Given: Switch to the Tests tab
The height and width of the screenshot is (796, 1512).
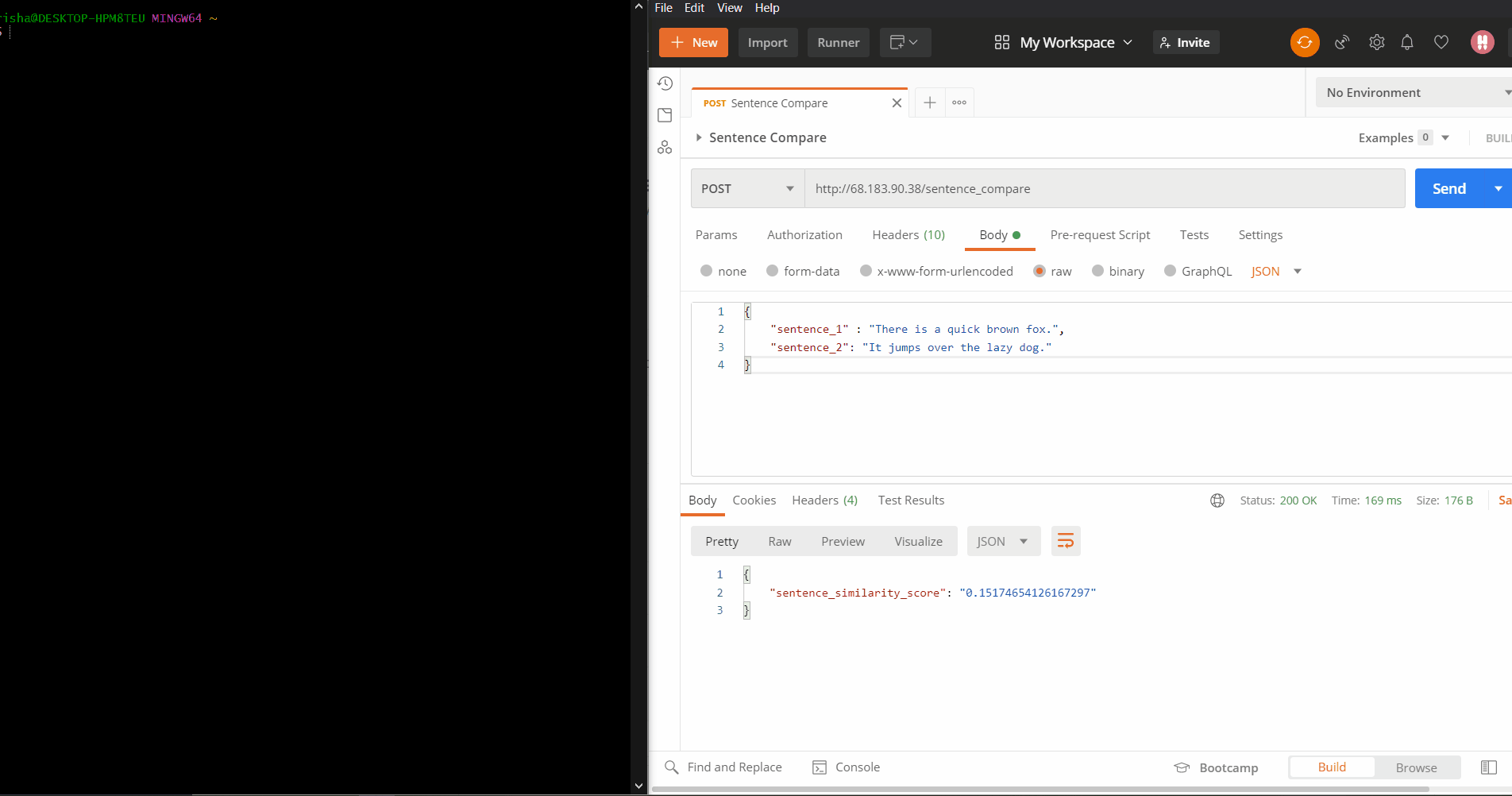Looking at the screenshot, I should pos(1194,235).
